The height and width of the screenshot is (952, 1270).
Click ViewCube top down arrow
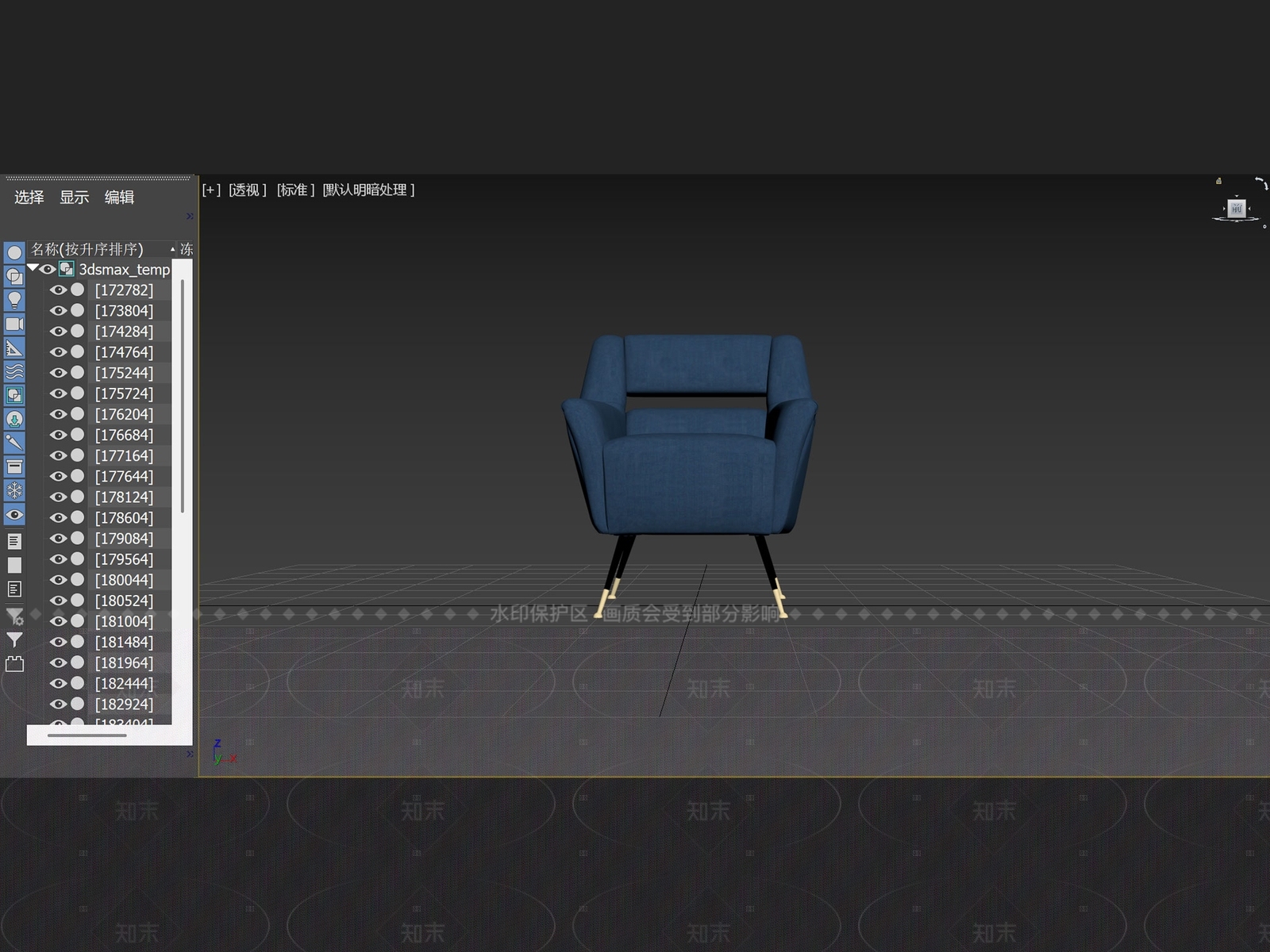click(x=1237, y=194)
